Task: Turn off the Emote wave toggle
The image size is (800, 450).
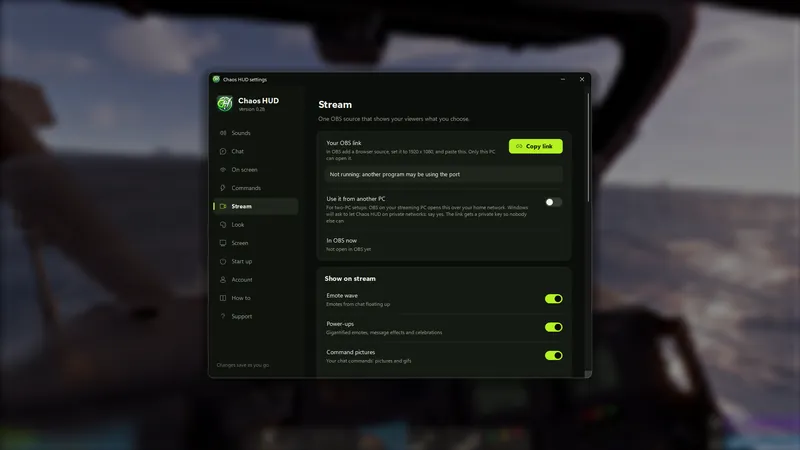Action: coord(554,298)
